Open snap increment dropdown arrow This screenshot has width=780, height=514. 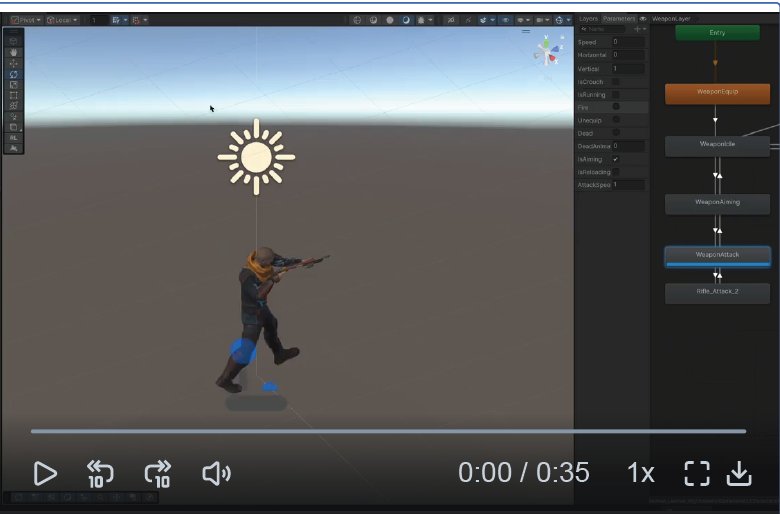tap(145, 20)
